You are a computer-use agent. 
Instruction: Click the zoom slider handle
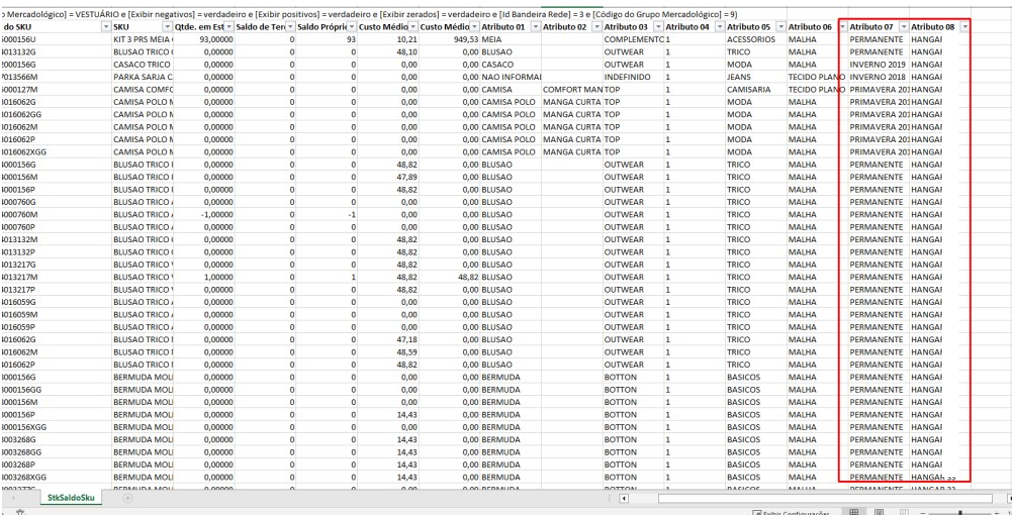click(960, 513)
